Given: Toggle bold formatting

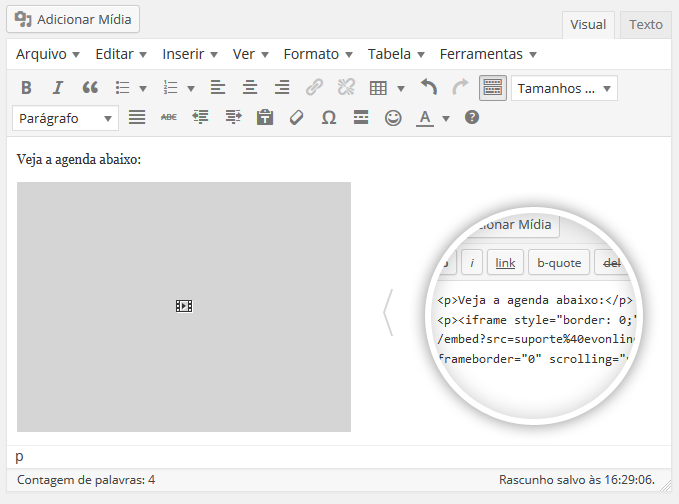Looking at the screenshot, I should click(x=26, y=88).
